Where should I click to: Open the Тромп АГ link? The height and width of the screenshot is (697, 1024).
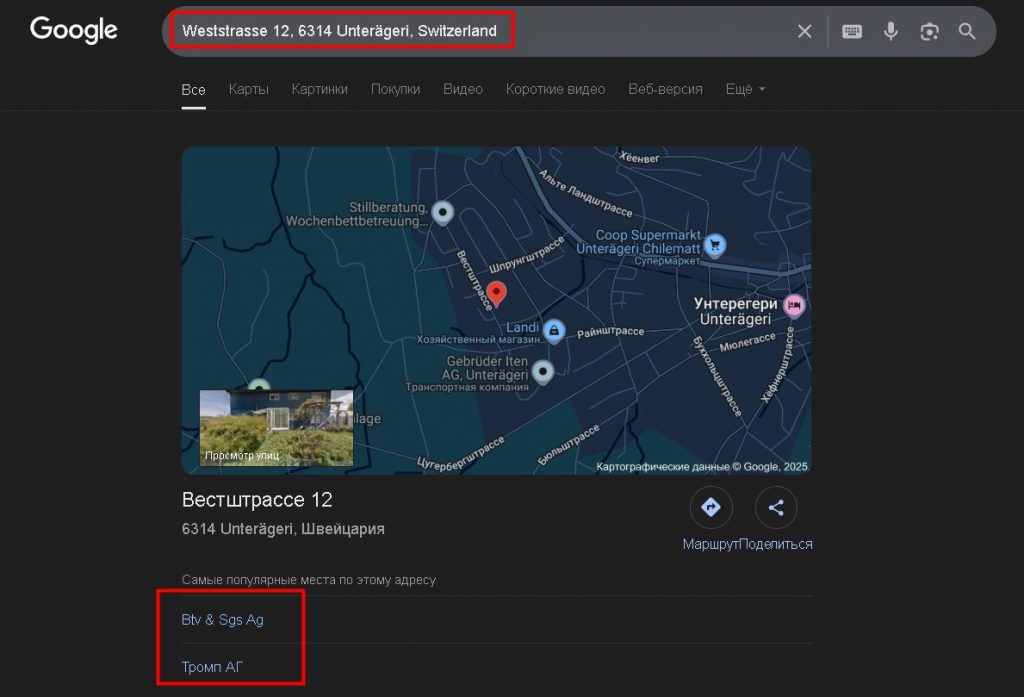coord(212,667)
